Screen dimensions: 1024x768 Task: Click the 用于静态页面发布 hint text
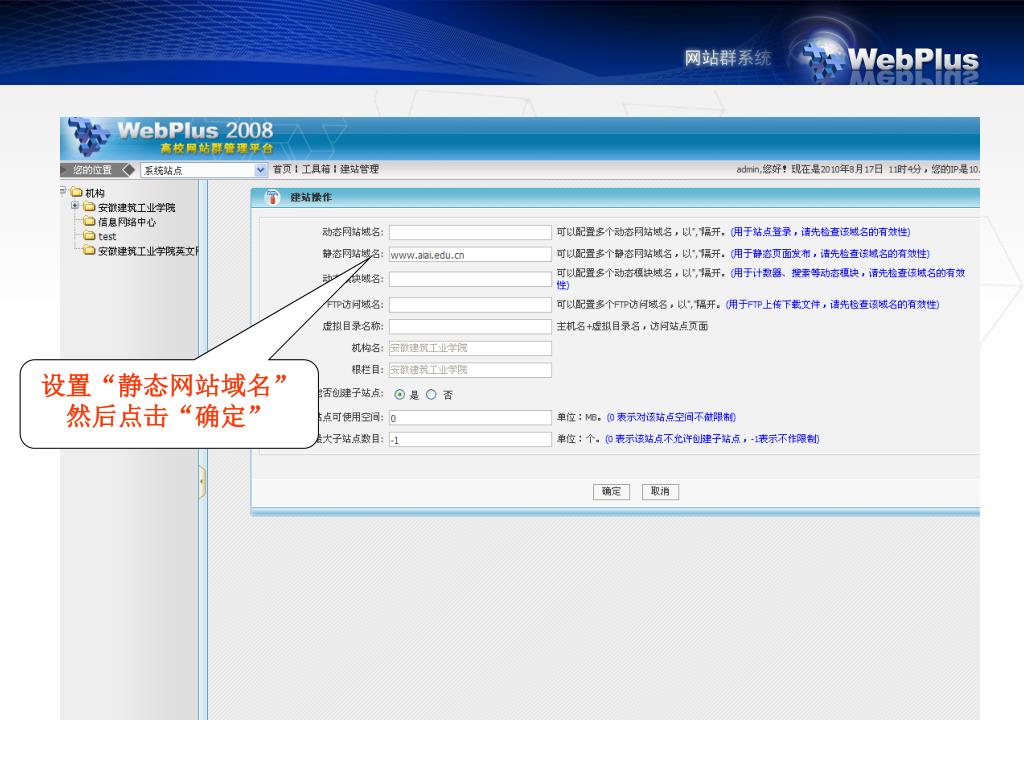829,253
